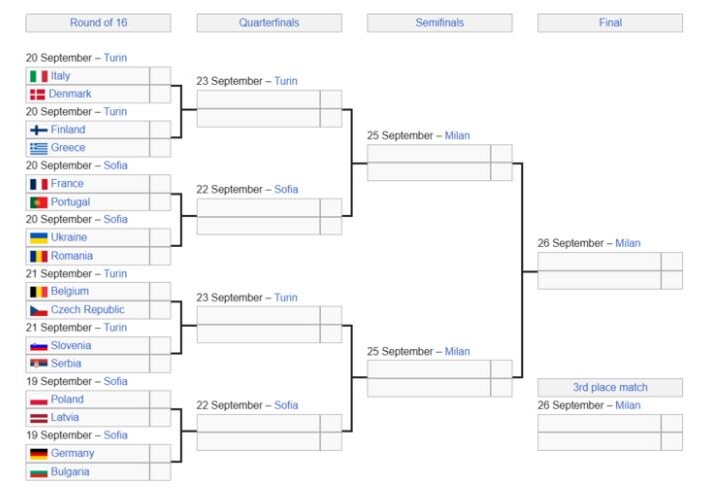Image resolution: width=703 pixels, height=487 pixels.
Task: Open the Finland team link
Action: pos(68,130)
